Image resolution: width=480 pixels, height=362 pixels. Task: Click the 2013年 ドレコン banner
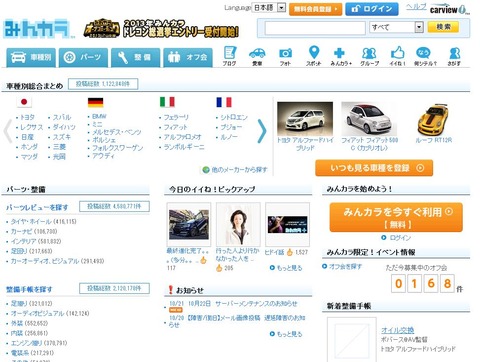tap(161, 28)
